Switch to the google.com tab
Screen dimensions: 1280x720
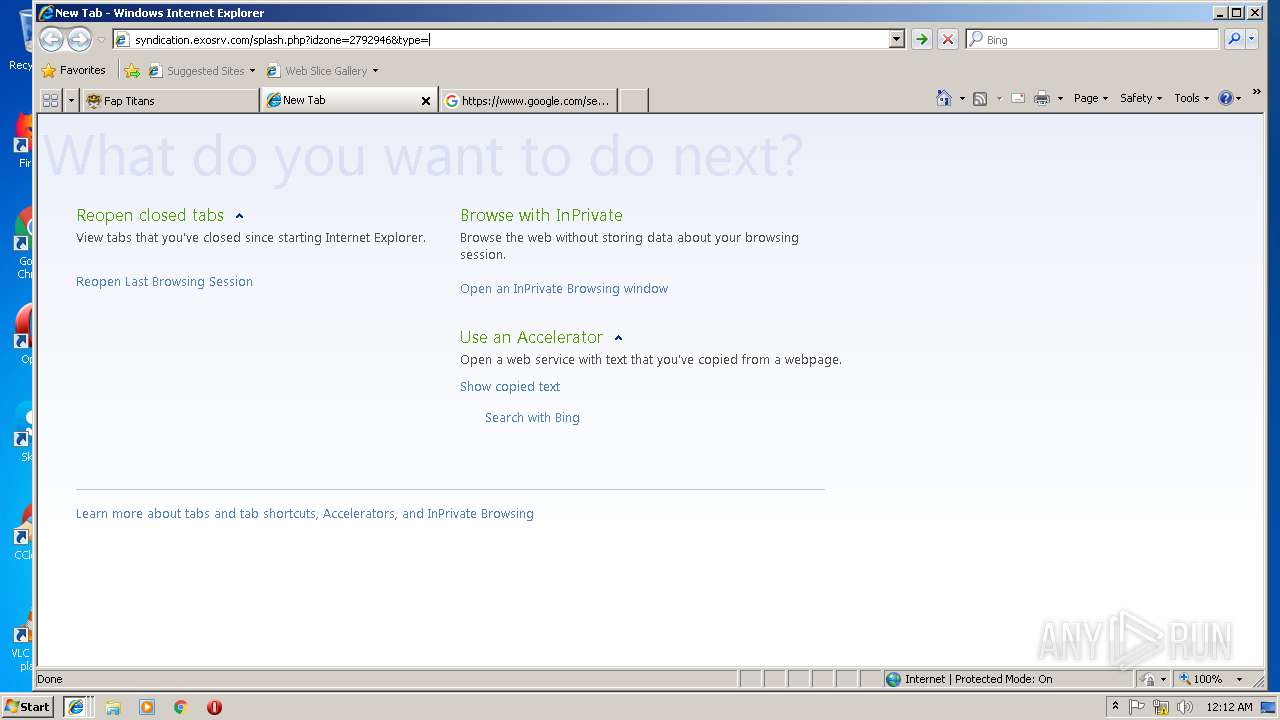point(528,100)
